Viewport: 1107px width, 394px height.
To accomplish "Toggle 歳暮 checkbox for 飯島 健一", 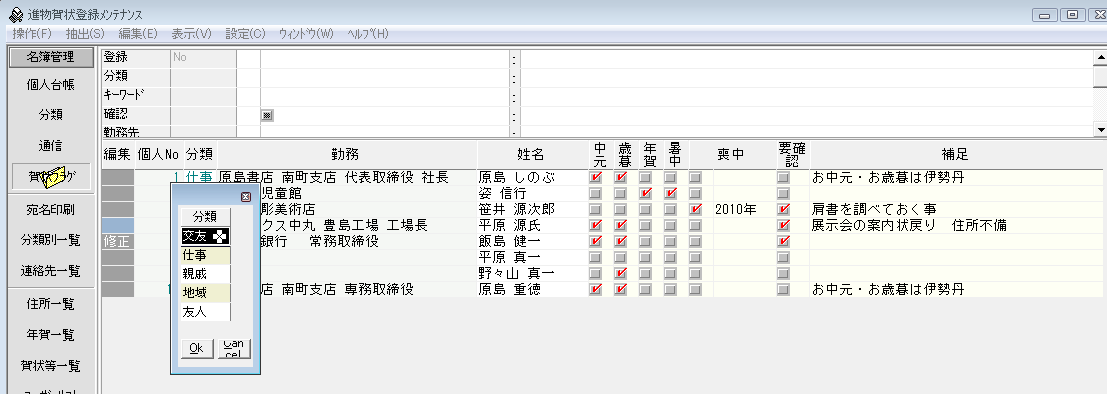I will (x=621, y=241).
